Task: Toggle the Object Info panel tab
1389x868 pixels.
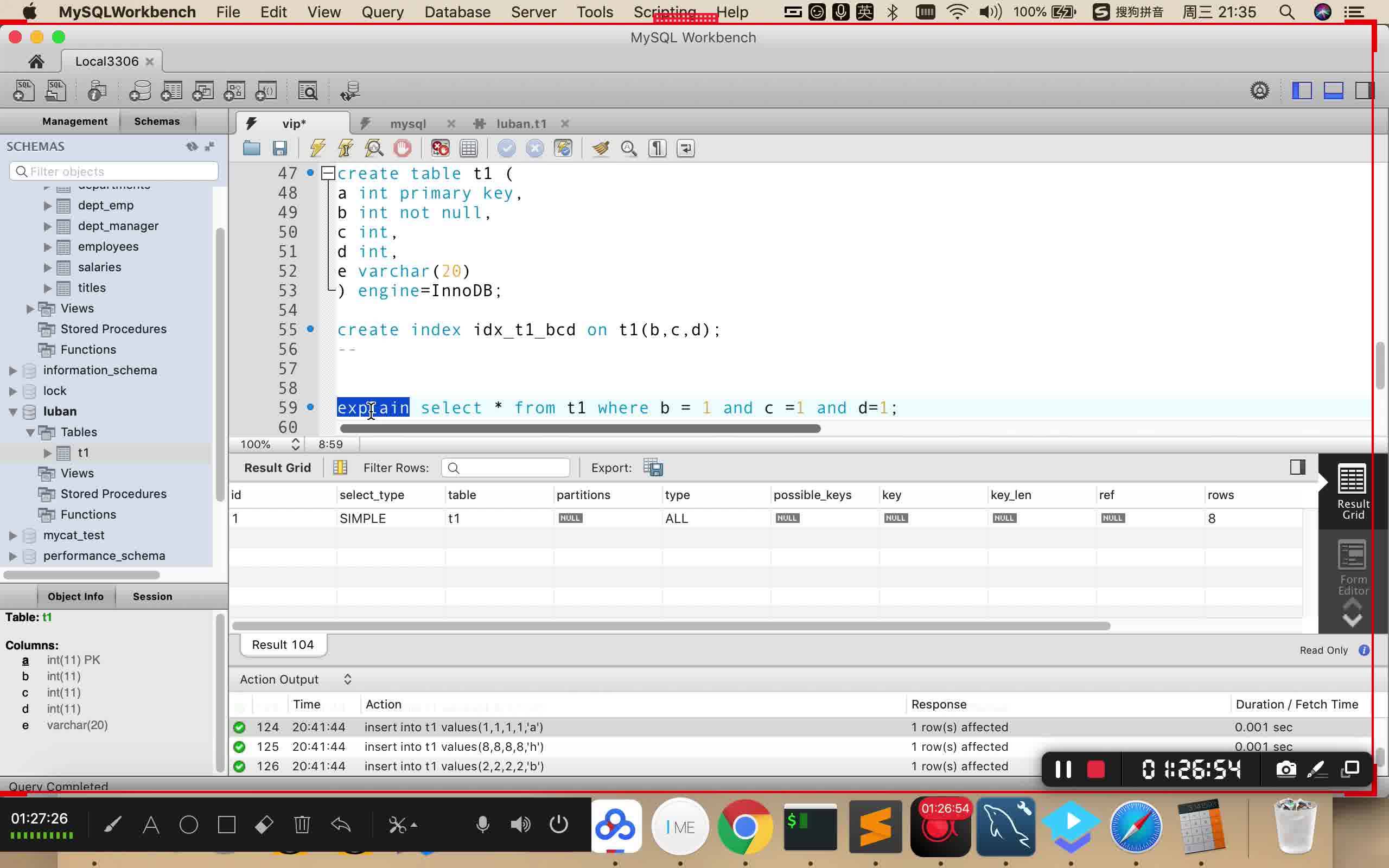Action: point(75,596)
